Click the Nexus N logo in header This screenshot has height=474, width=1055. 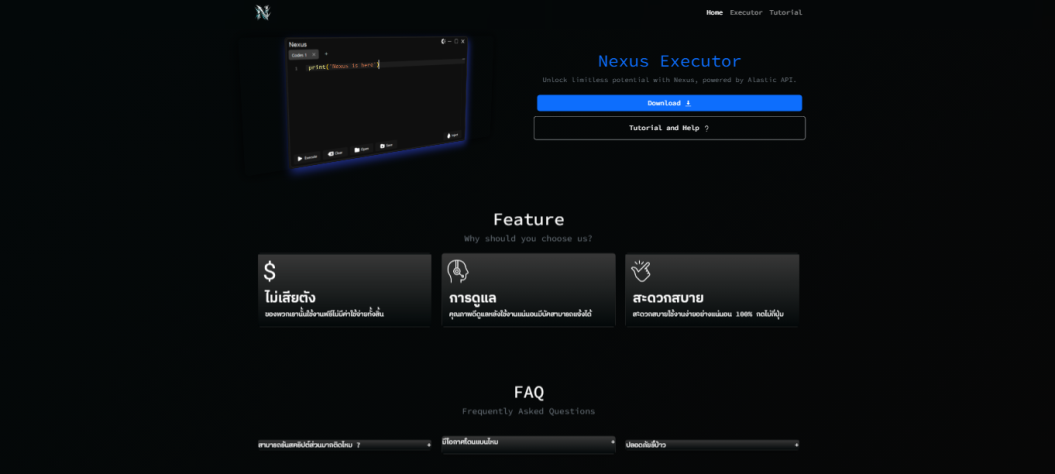pyautogui.click(x=263, y=12)
